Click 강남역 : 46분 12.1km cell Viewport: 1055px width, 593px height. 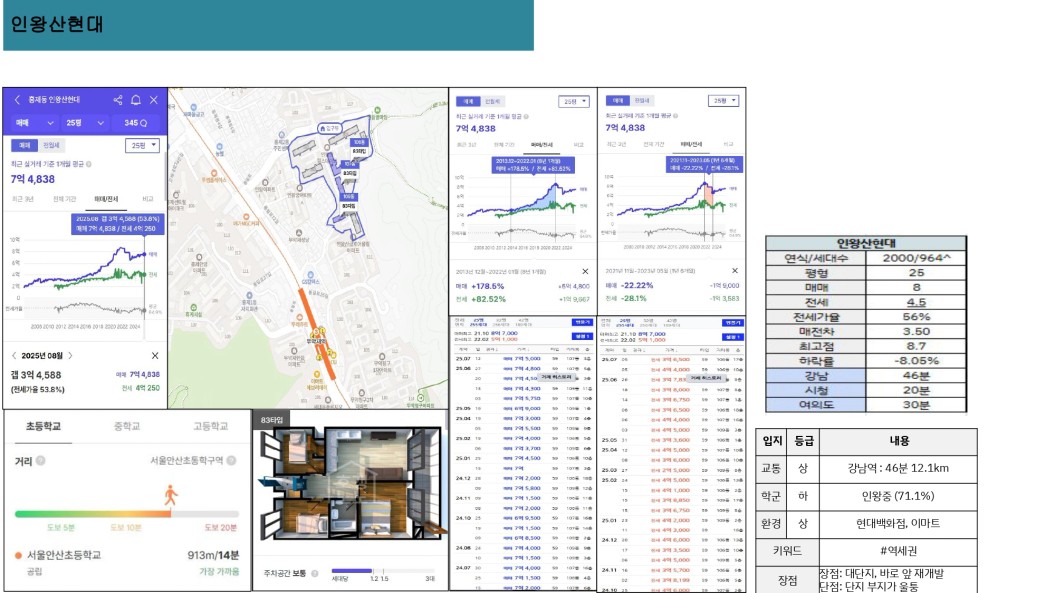coord(898,468)
